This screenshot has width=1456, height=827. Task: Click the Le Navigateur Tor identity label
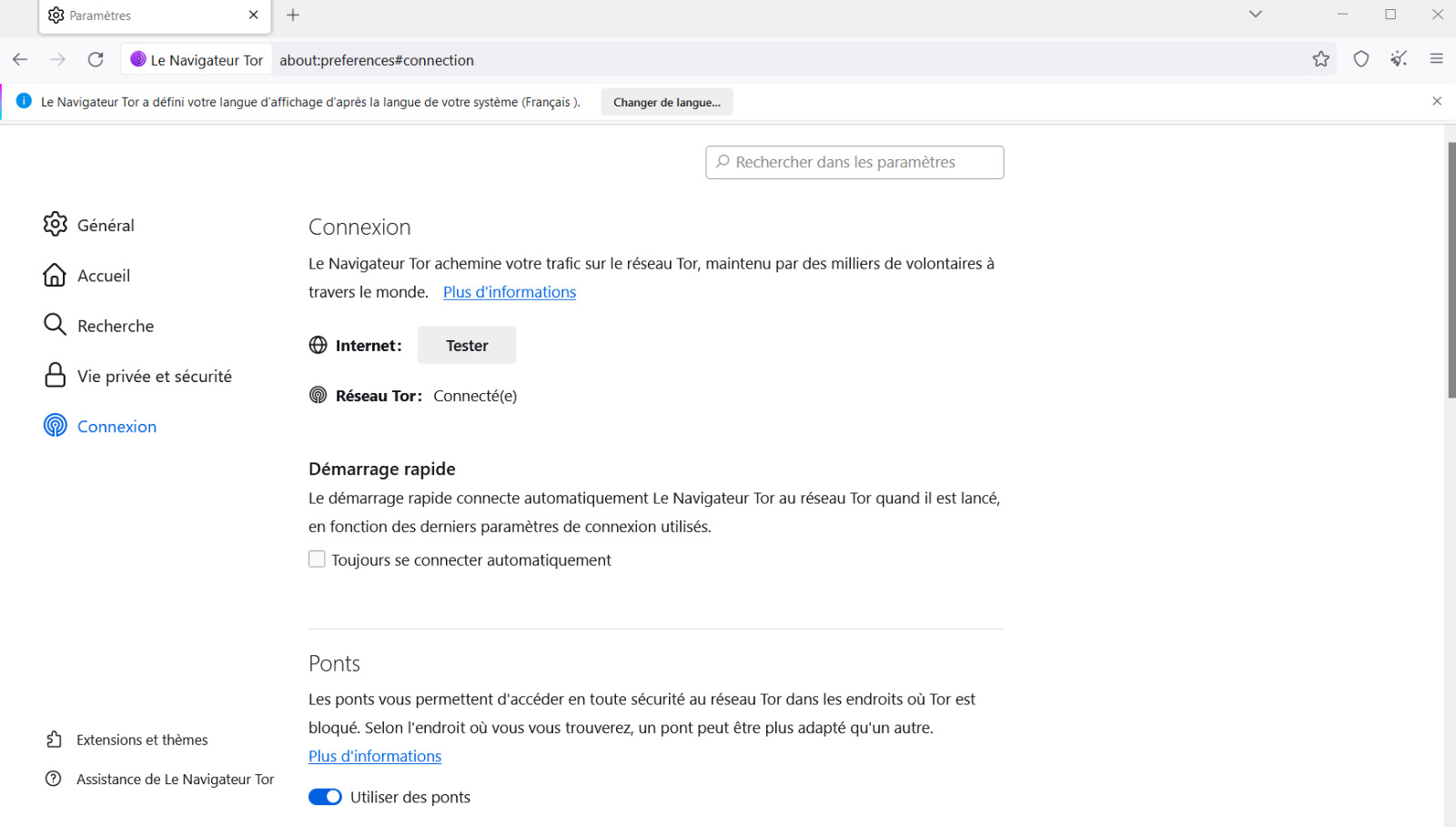tap(207, 60)
